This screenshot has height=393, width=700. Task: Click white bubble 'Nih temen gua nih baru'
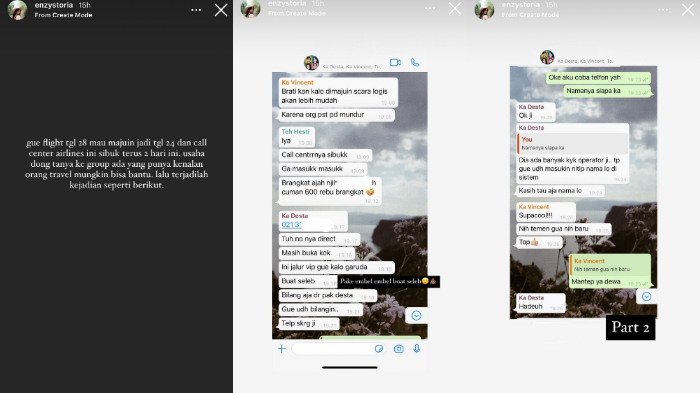click(563, 229)
